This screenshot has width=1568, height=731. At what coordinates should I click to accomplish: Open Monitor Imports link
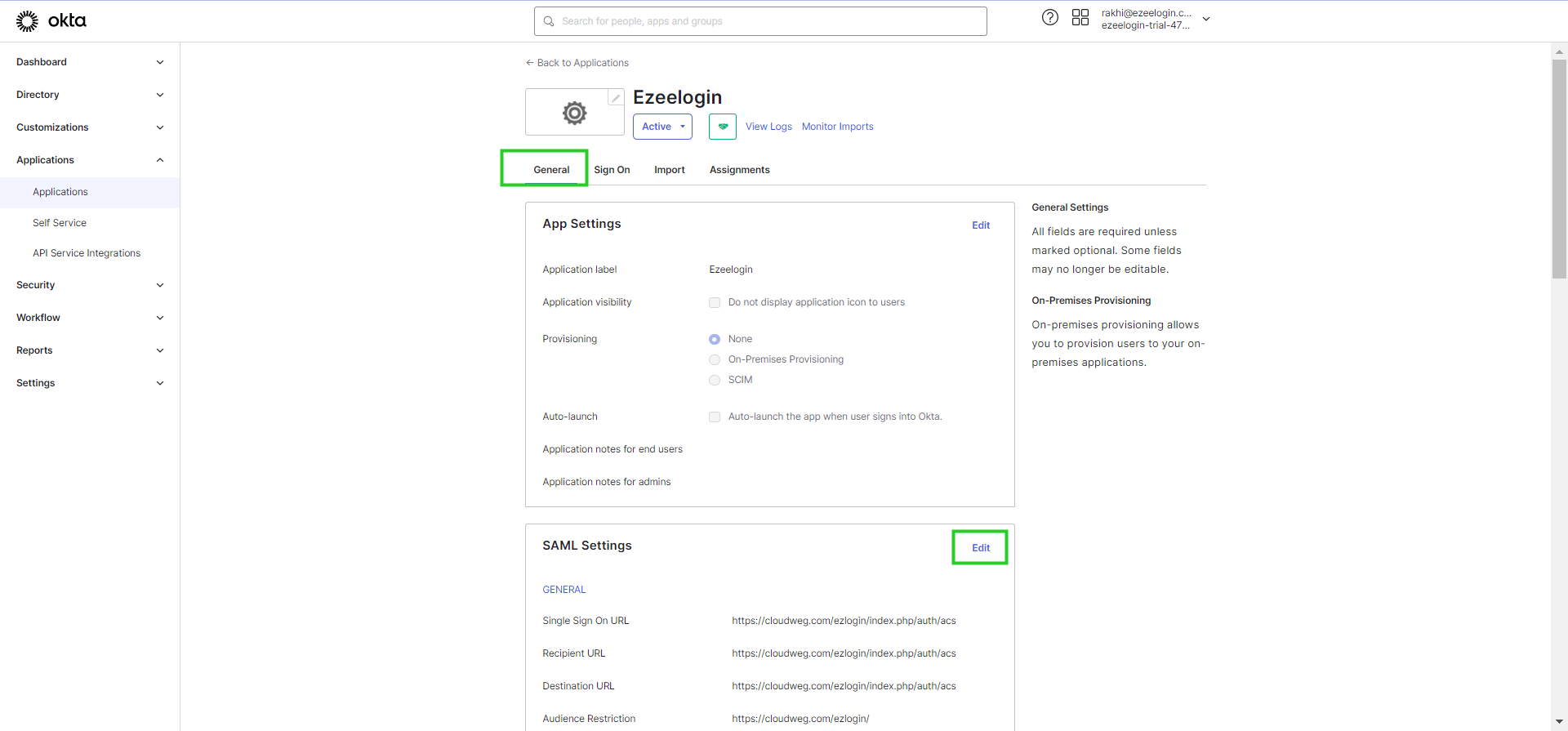(x=837, y=127)
